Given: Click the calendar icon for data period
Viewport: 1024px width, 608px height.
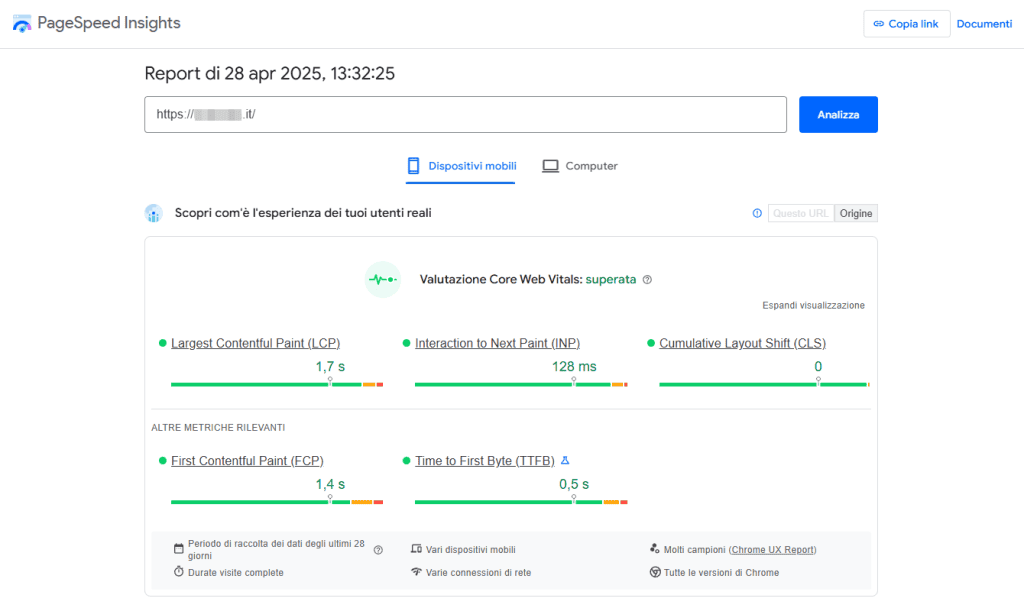Looking at the screenshot, I should tap(178, 549).
